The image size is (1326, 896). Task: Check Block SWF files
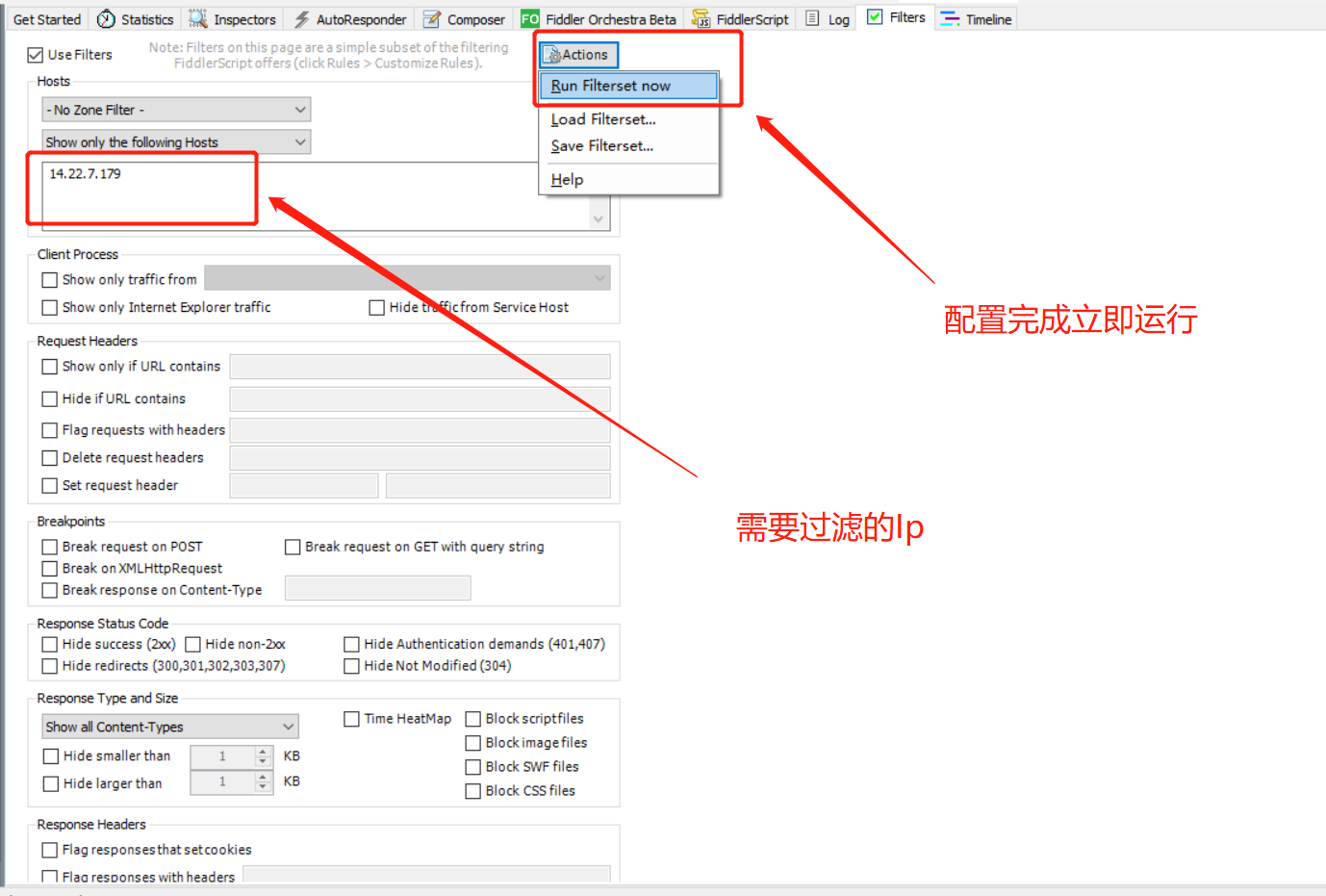(x=473, y=767)
